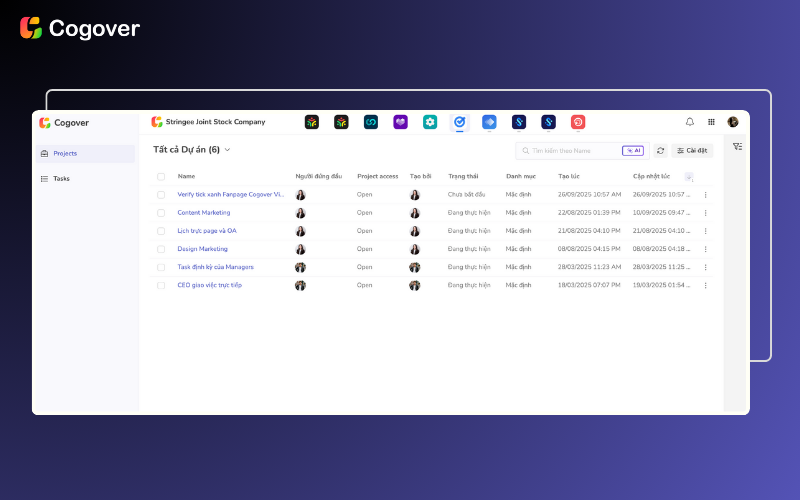Tick the checkbox for Design Marketing

coord(161,249)
